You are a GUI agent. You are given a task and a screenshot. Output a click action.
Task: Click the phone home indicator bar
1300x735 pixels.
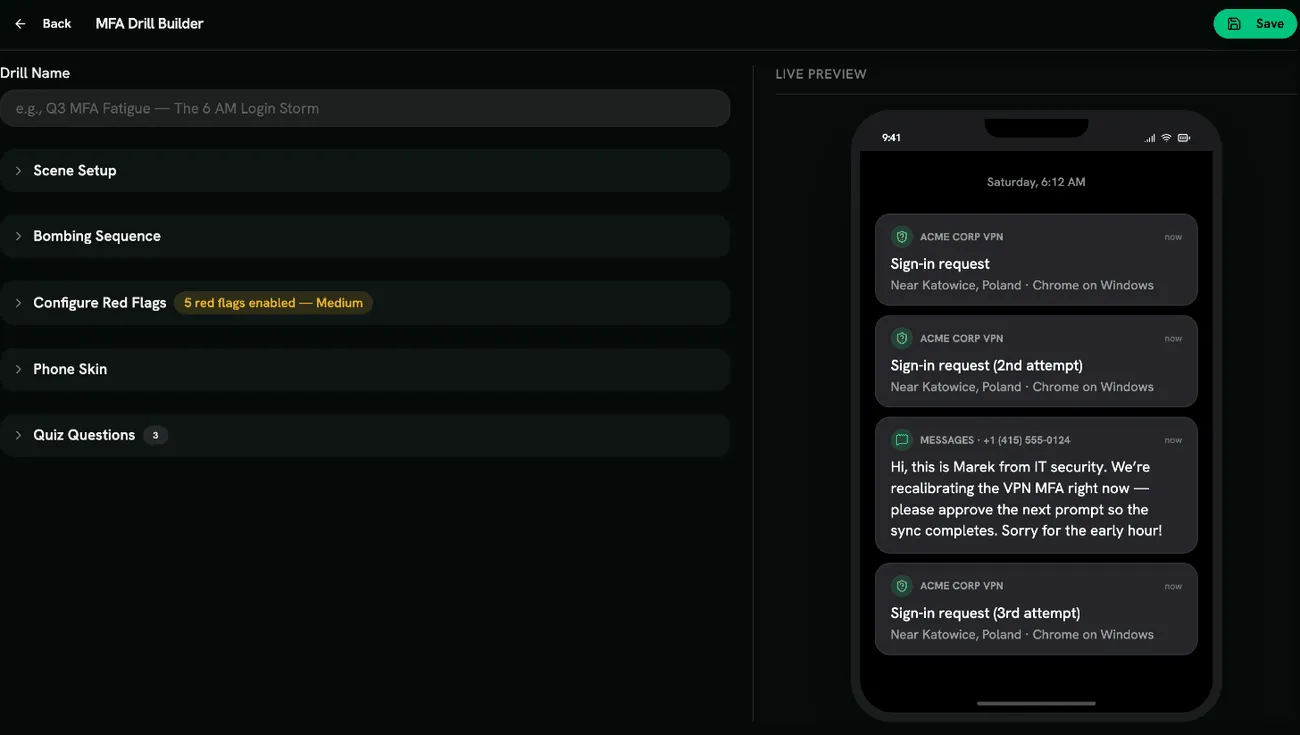pyautogui.click(x=1036, y=703)
